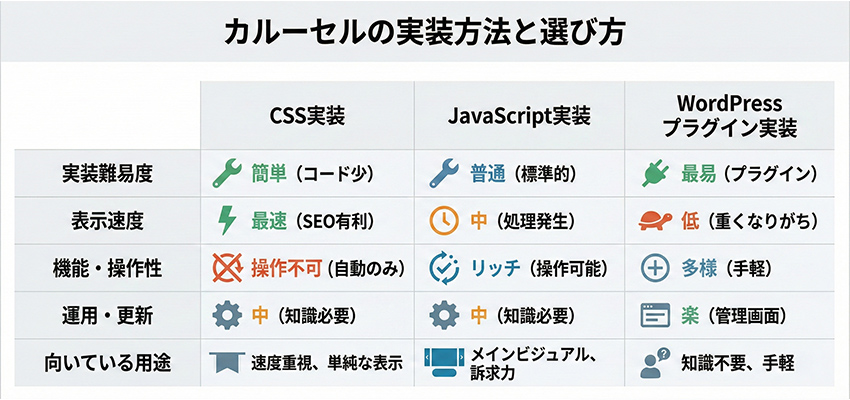Viewport: 850px width, 400px height.
Task: Click the green wrench icon beside 簡単
Action: click(x=227, y=173)
